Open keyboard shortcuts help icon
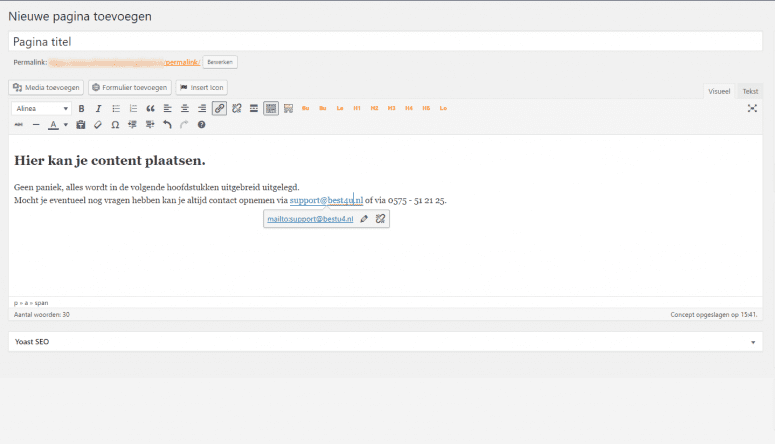The height and width of the screenshot is (444, 775). [201, 125]
